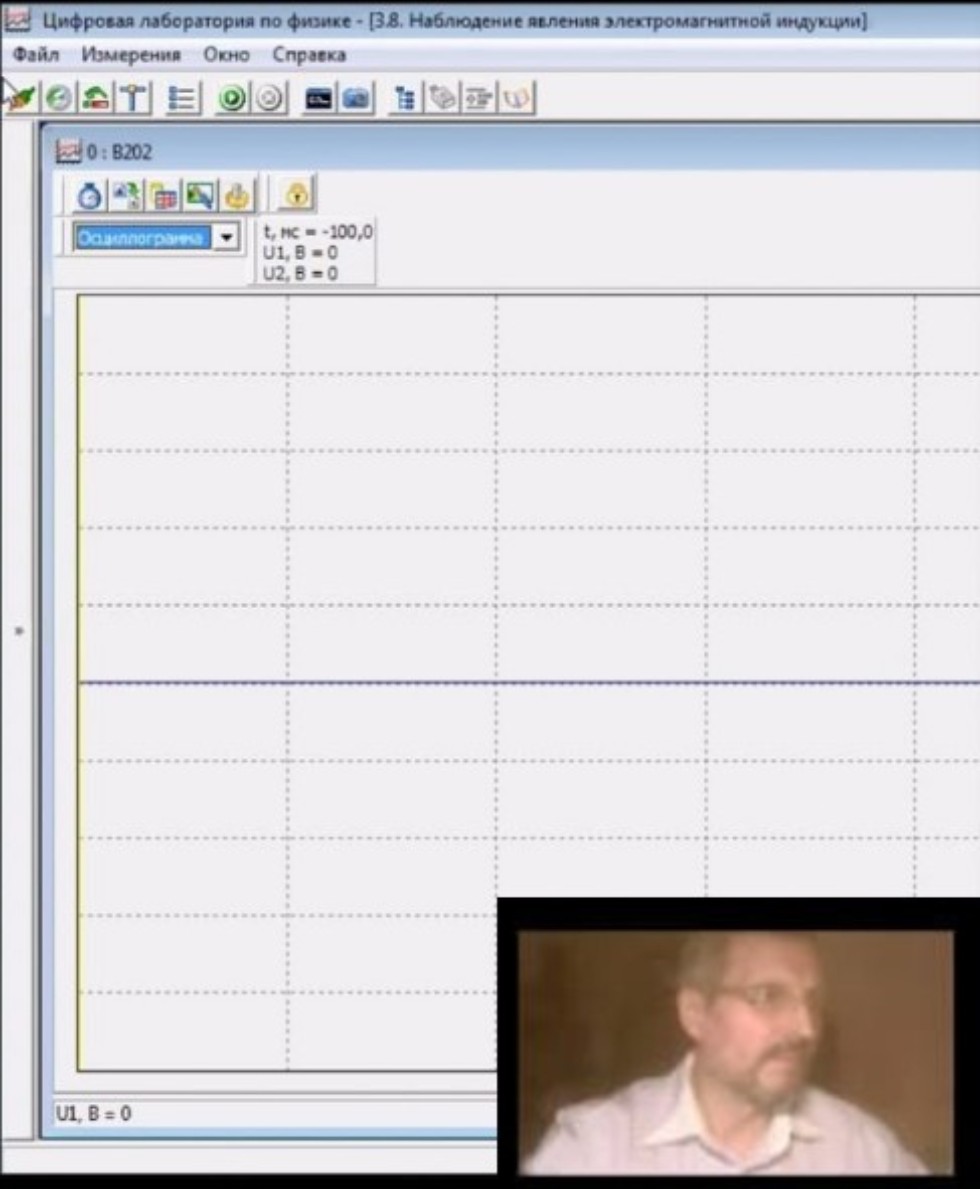Click the green play start-measurement icon
Image resolution: width=980 pixels, height=1189 pixels.
pyautogui.click(x=232, y=98)
